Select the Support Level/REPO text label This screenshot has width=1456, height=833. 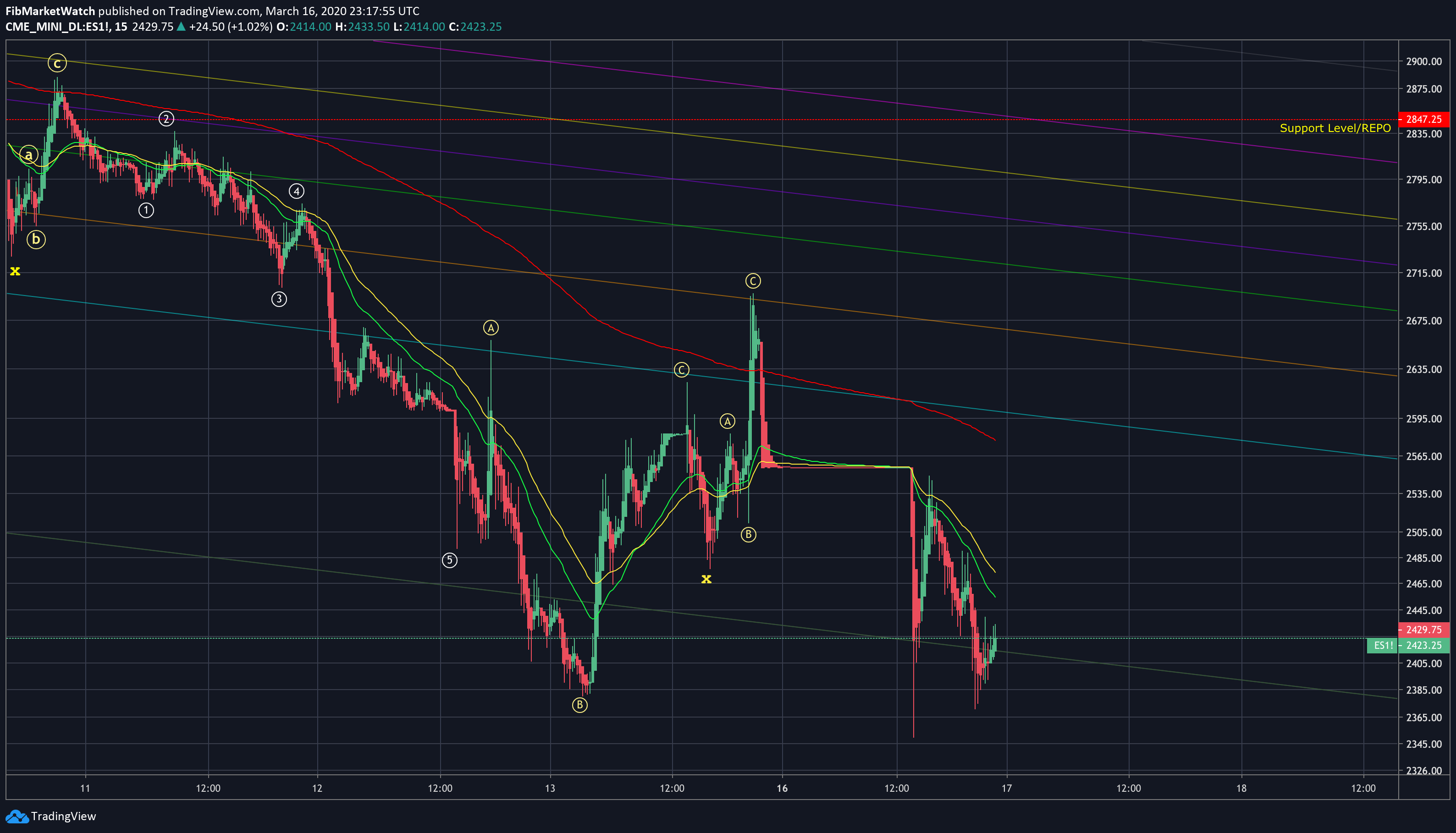[1335, 128]
